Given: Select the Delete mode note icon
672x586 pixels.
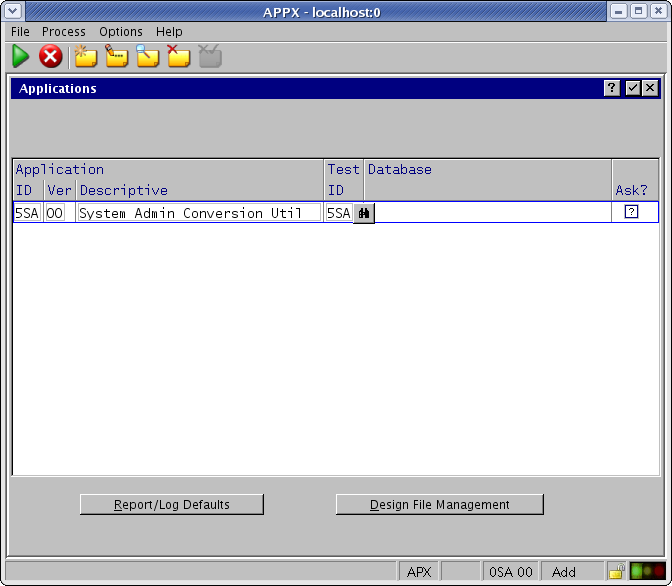Looking at the screenshot, I should point(178,57).
